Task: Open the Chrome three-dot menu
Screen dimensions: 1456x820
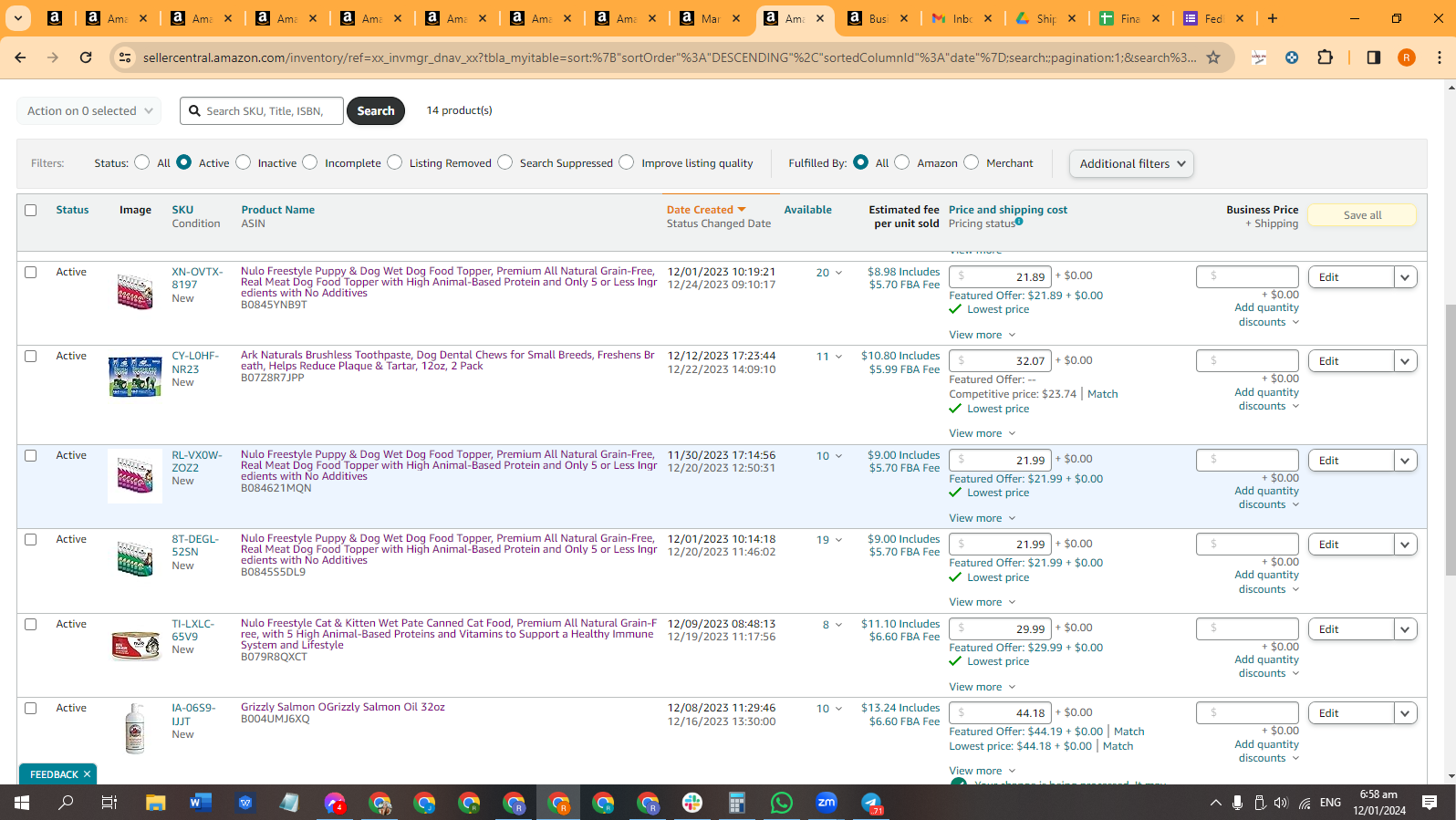Action: (x=1440, y=57)
